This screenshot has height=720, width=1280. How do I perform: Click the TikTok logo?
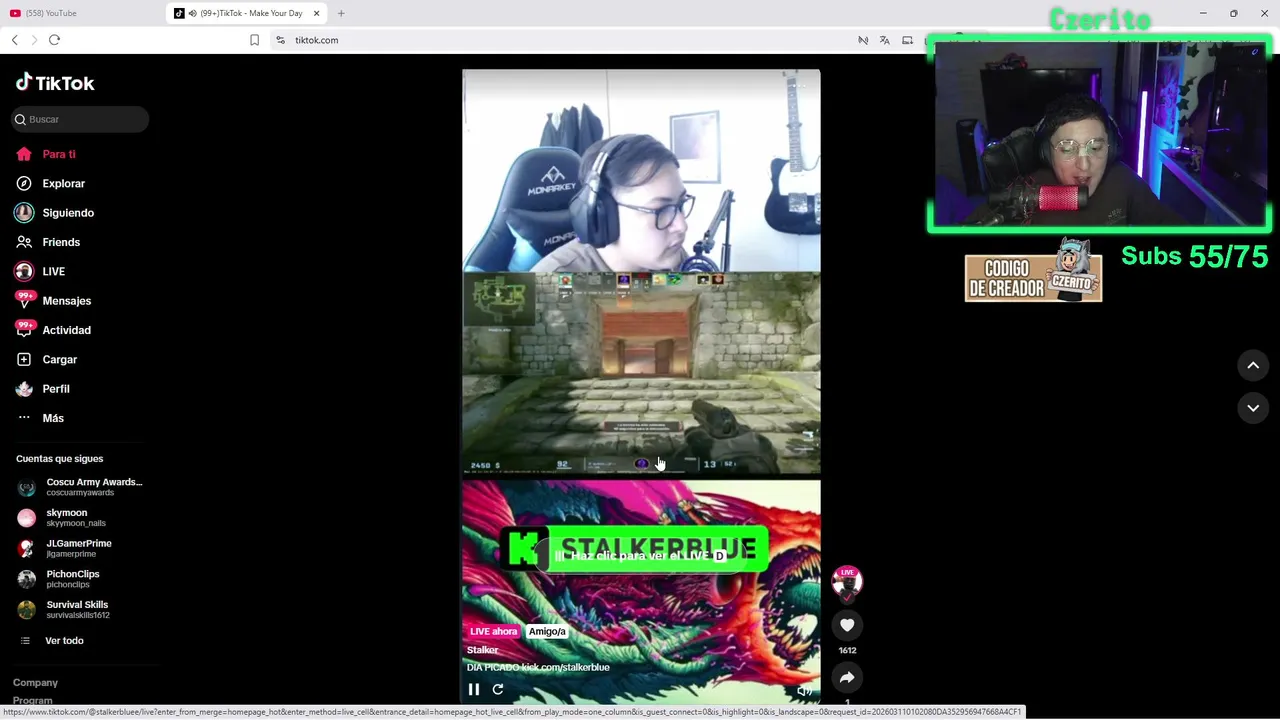pyautogui.click(x=55, y=83)
